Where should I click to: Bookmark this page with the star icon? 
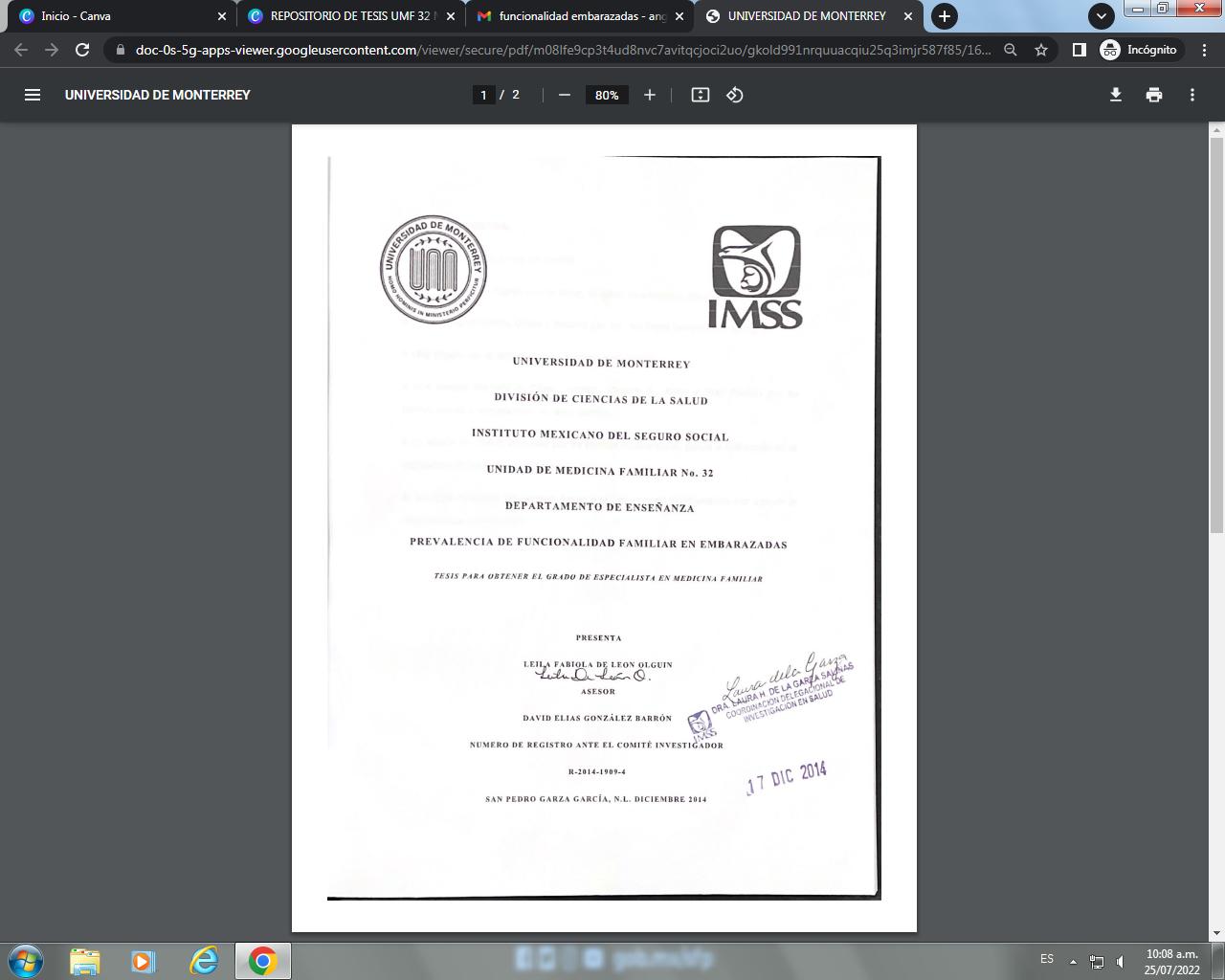[x=1041, y=50]
